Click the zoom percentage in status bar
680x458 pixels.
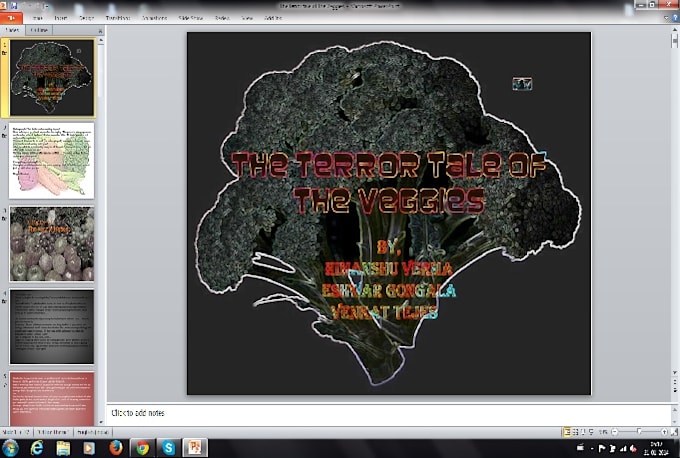(x=603, y=432)
